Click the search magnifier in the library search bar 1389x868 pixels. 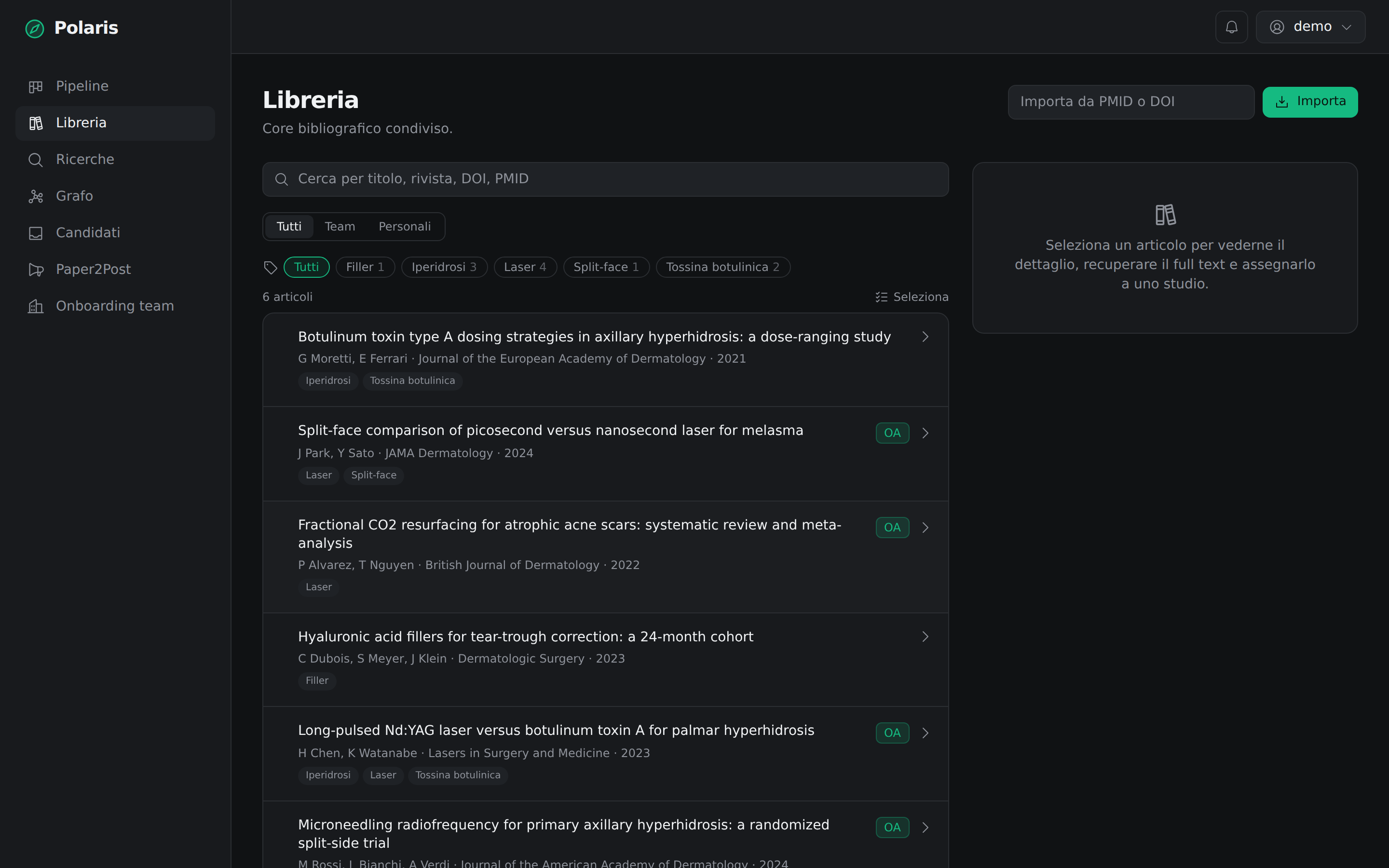281,180
